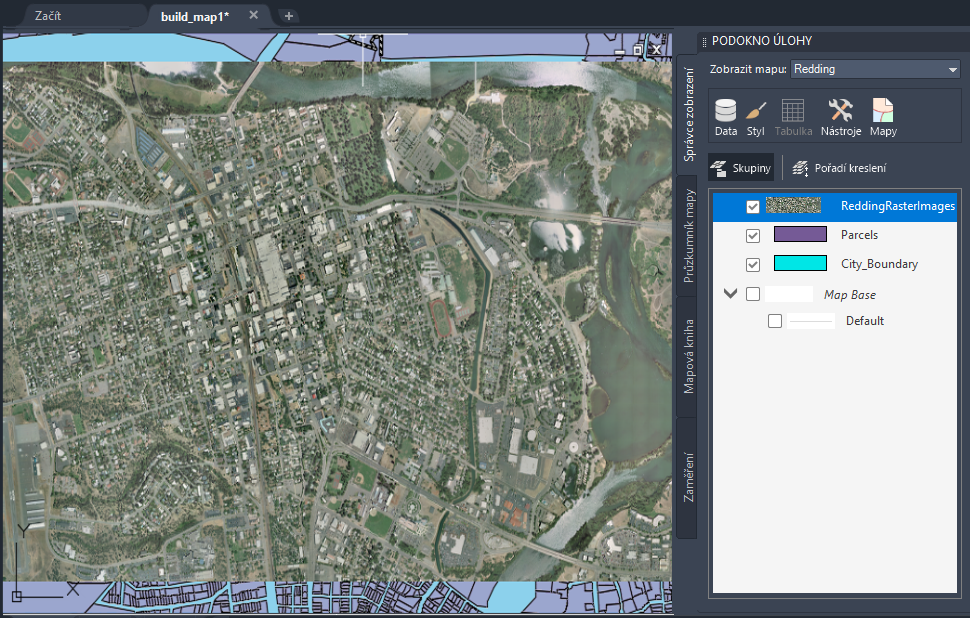Open the Správce zobrazení side tab

tap(688, 114)
